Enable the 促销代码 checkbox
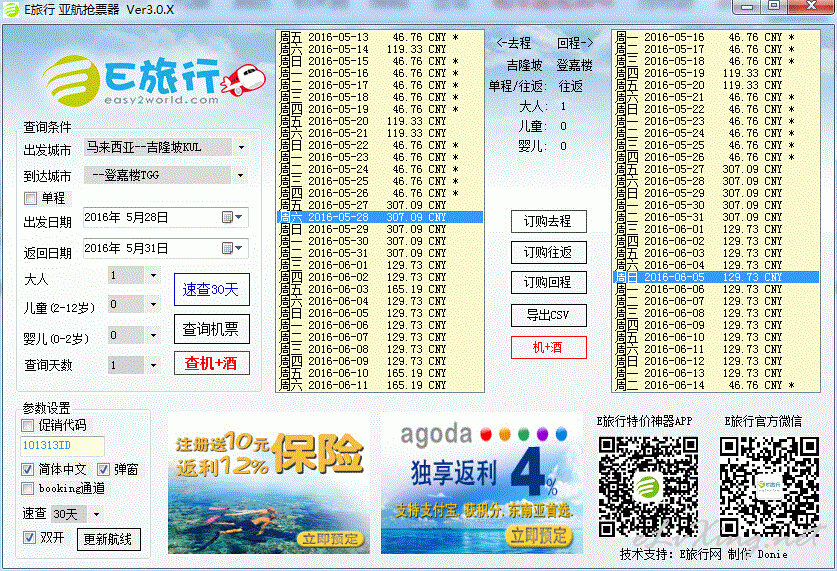Viewport: 837px width, 571px height. pyautogui.click(x=28, y=425)
